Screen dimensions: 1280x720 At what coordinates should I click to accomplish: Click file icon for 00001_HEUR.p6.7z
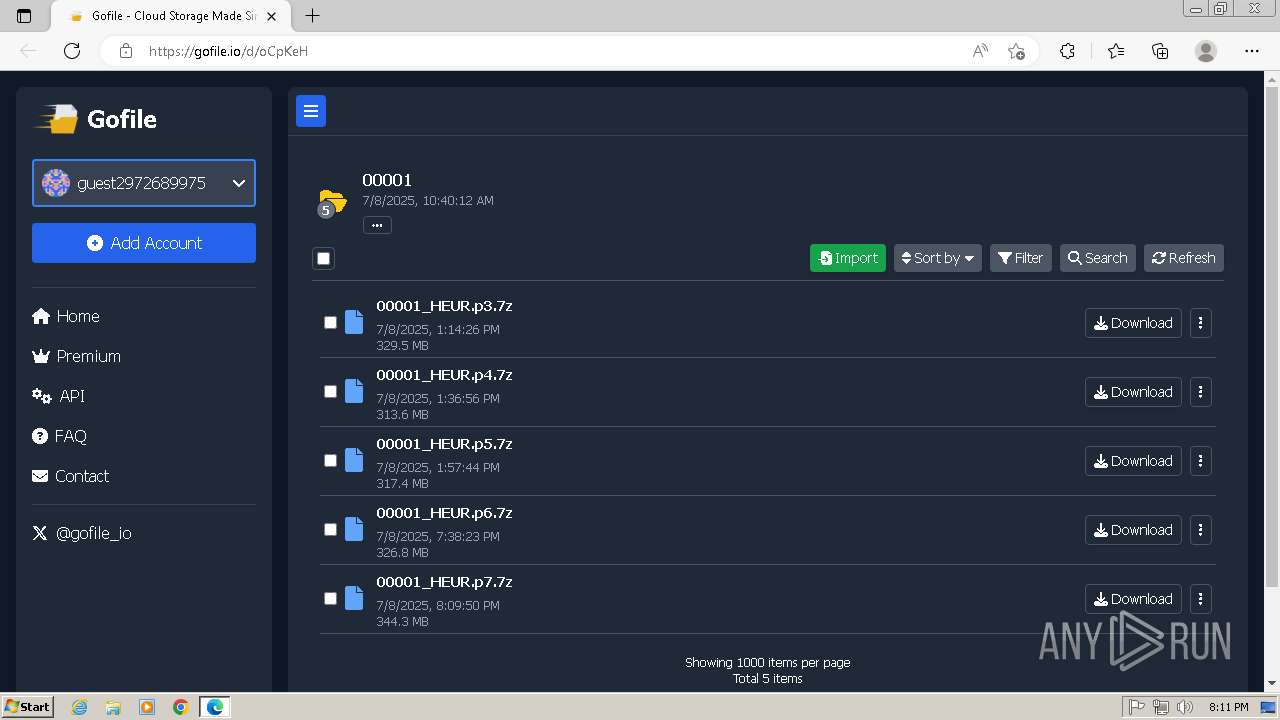tap(354, 529)
